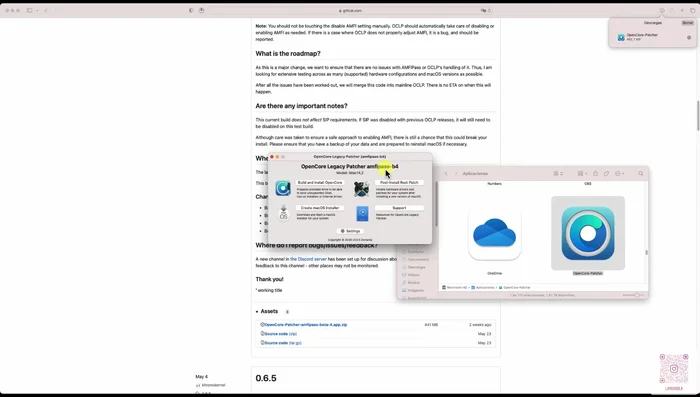This screenshot has width=700, height=397.
Task: Toggle the Safari sidebar button
Action: point(29,10)
